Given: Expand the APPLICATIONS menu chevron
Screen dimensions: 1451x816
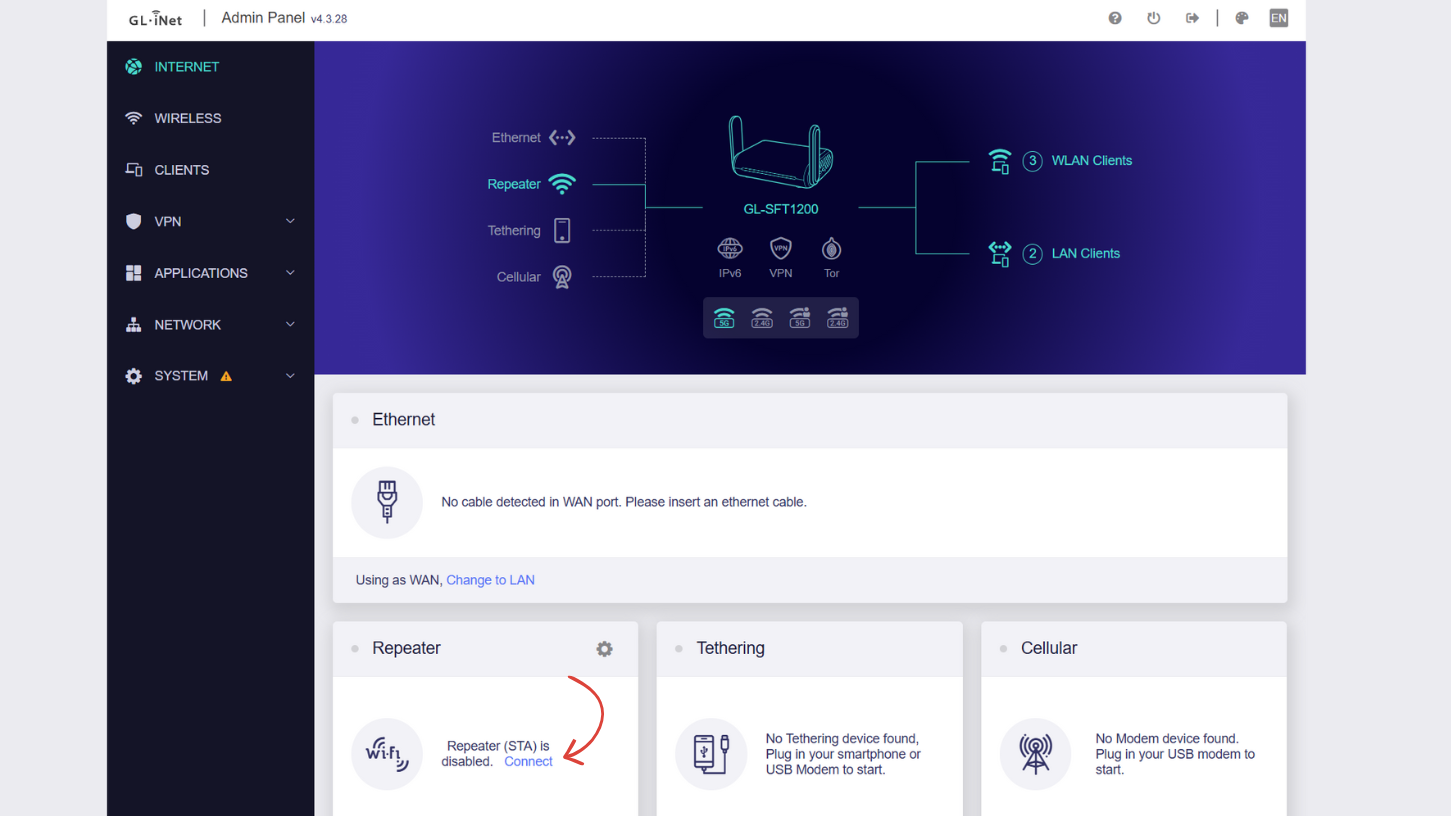Looking at the screenshot, I should [290, 273].
